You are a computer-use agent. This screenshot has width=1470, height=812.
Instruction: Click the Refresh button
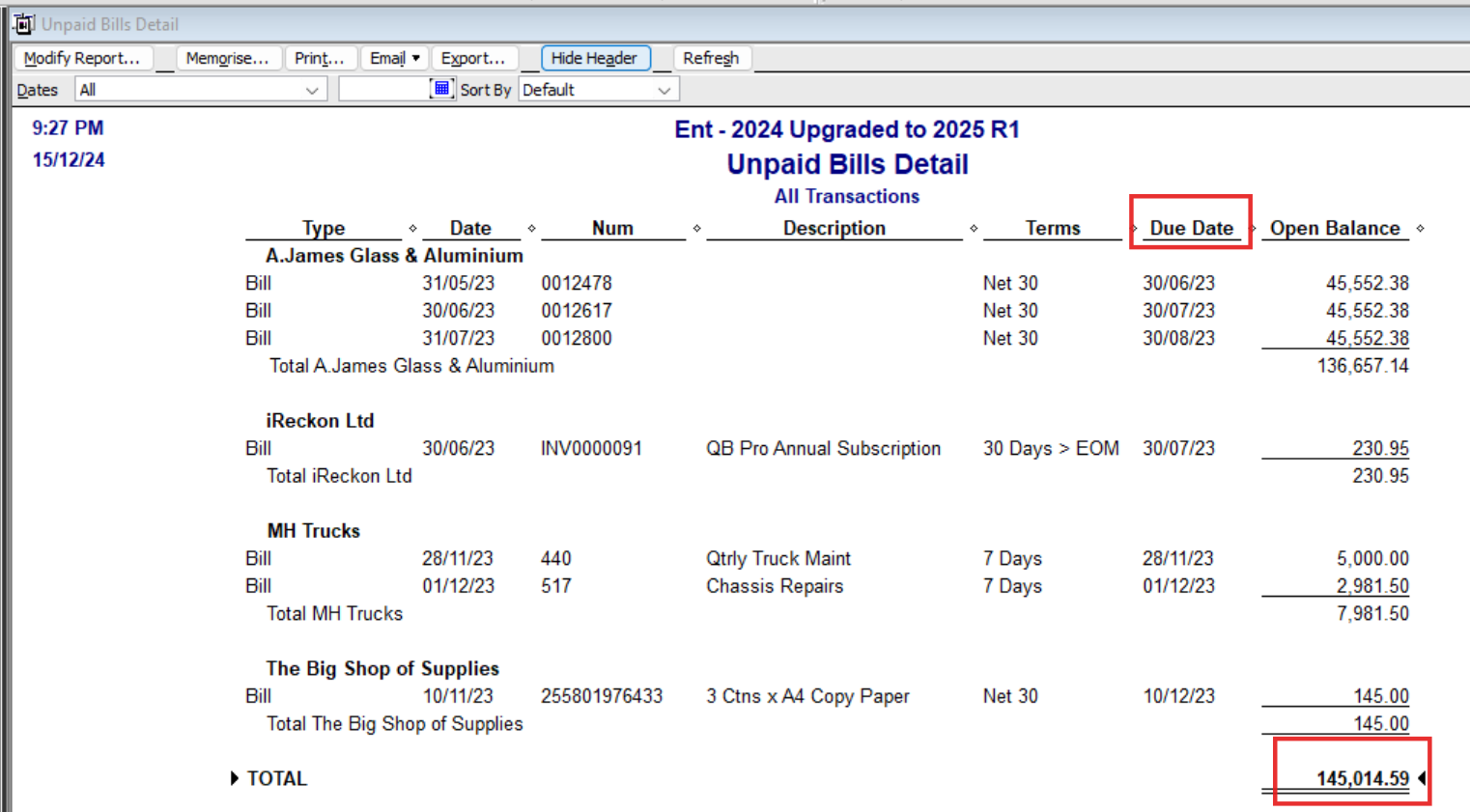(x=711, y=58)
